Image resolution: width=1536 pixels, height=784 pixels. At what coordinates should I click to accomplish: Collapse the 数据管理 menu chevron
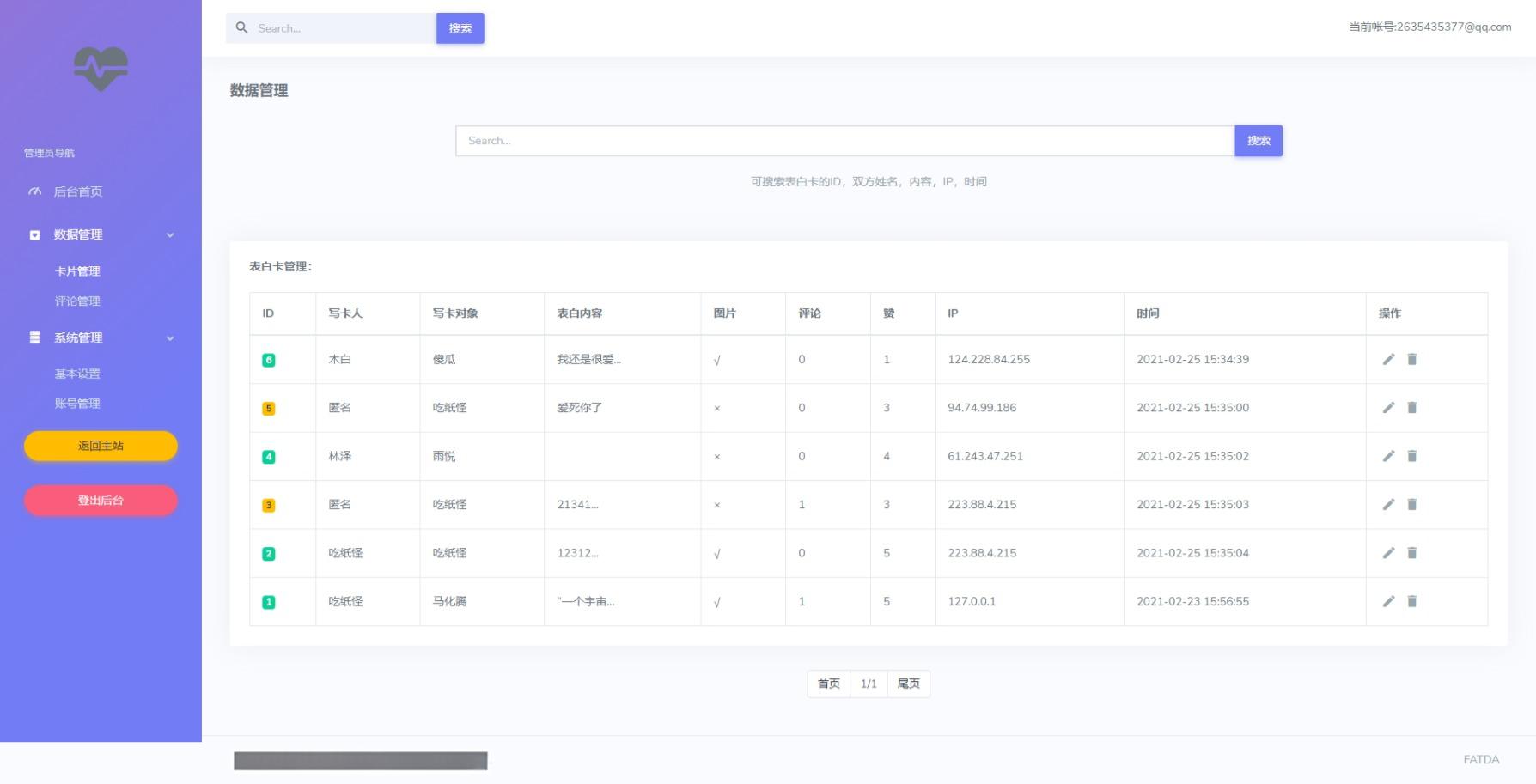[170, 234]
